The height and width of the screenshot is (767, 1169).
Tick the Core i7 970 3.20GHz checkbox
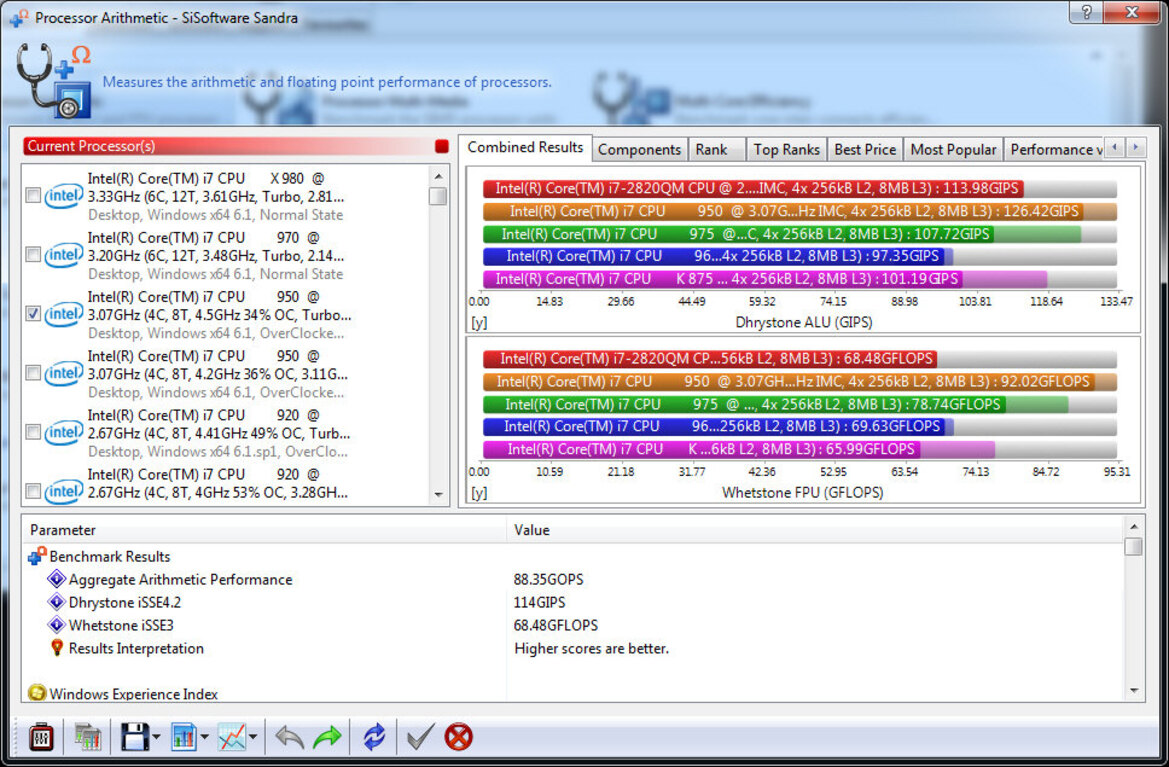tap(33, 255)
